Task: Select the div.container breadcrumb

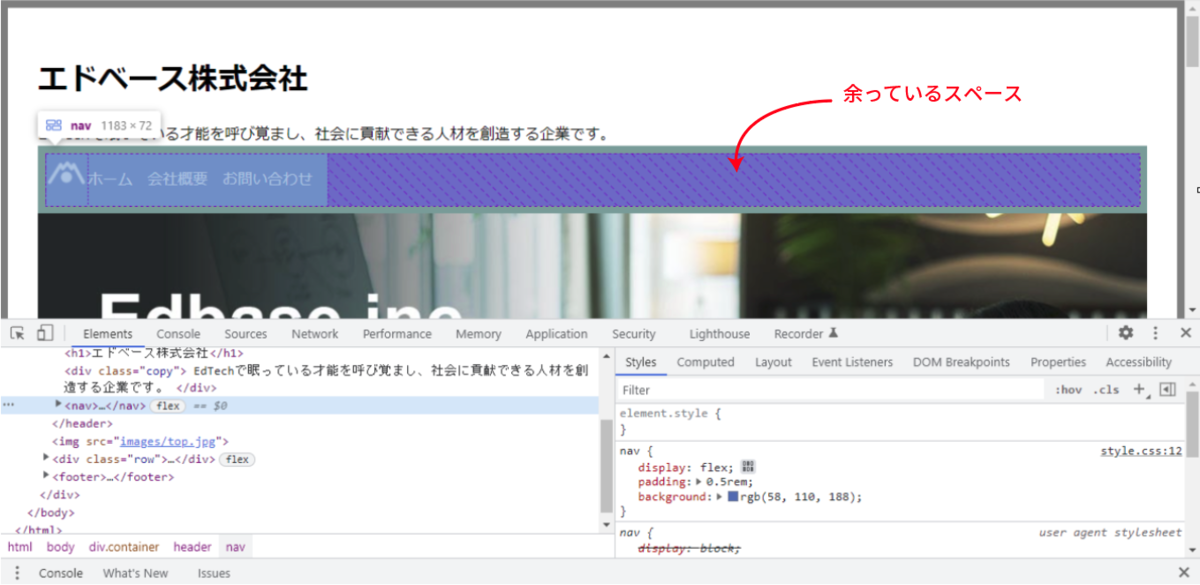Action: (x=124, y=547)
